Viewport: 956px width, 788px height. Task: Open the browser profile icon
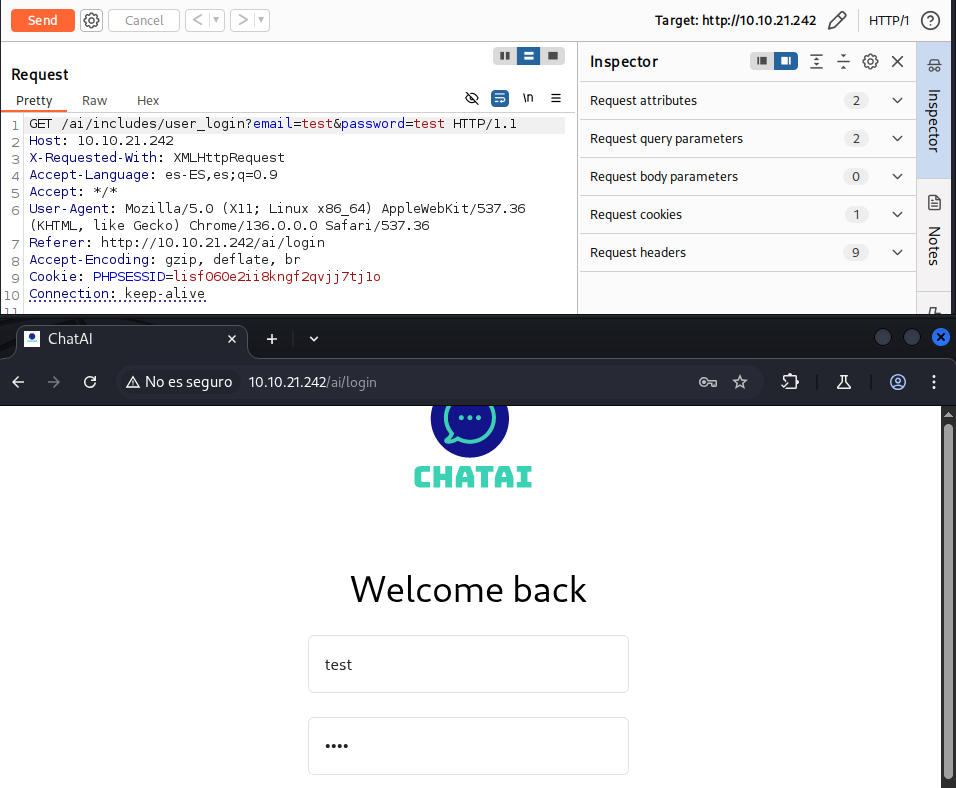[x=897, y=382]
